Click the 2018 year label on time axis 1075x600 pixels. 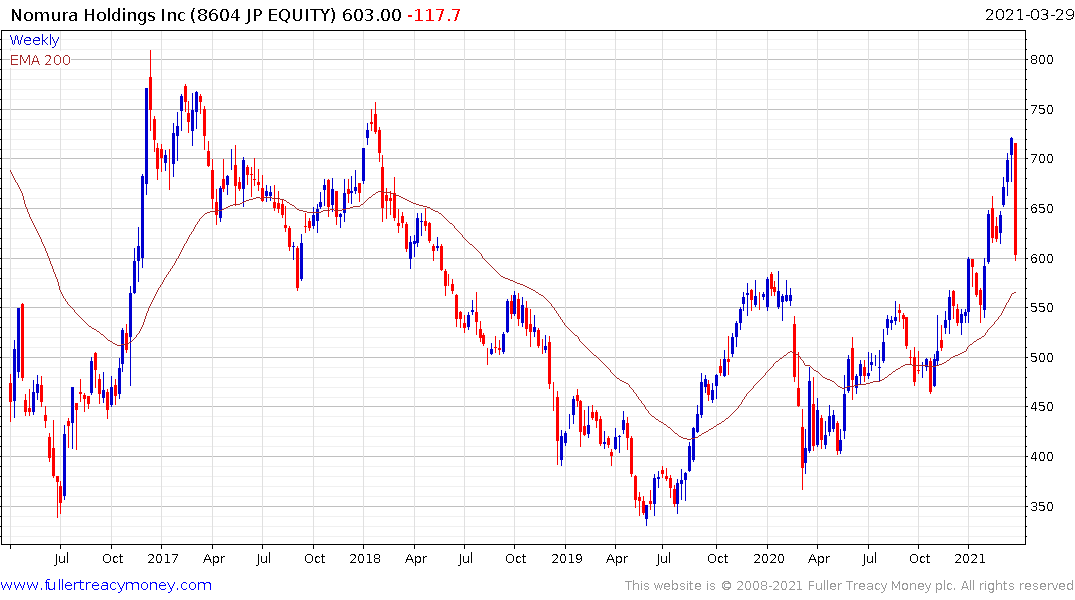pos(365,558)
